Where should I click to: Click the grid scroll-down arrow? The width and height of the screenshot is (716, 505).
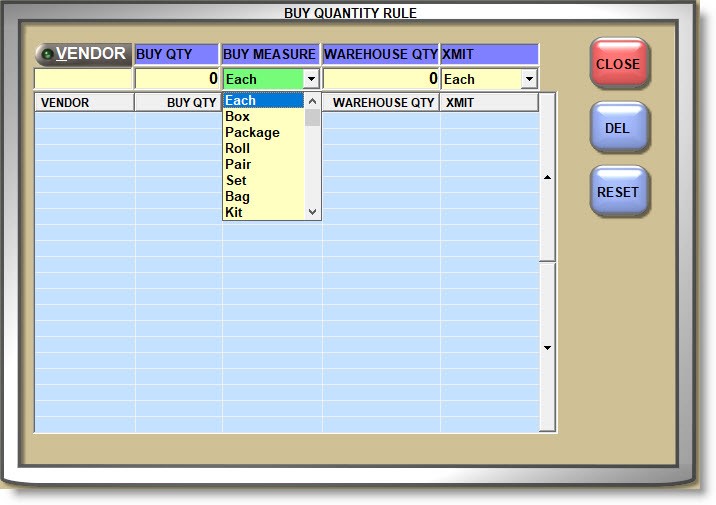[x=547, y=348]
